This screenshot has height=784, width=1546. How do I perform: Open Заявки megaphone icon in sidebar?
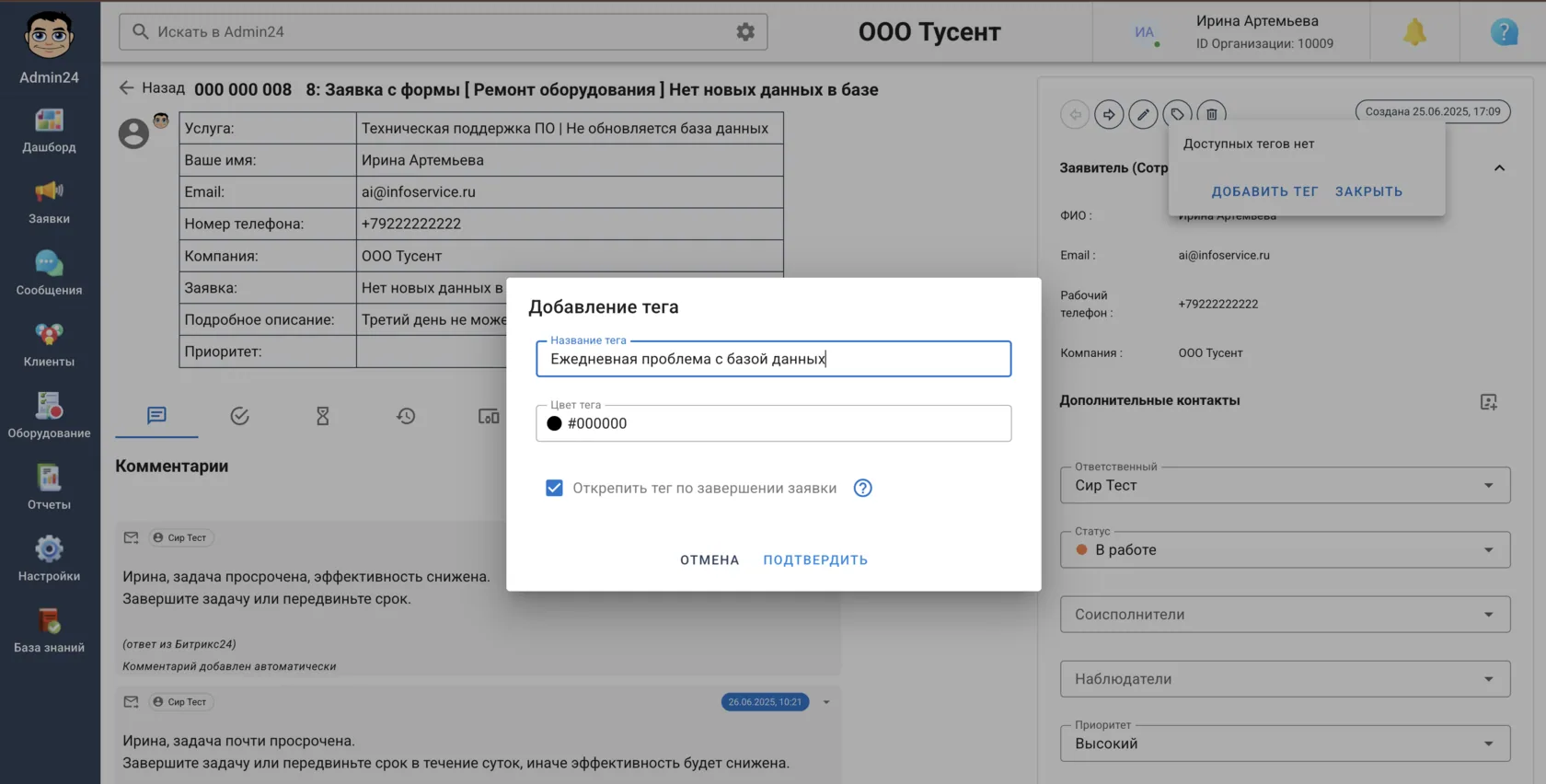[49, 191]
